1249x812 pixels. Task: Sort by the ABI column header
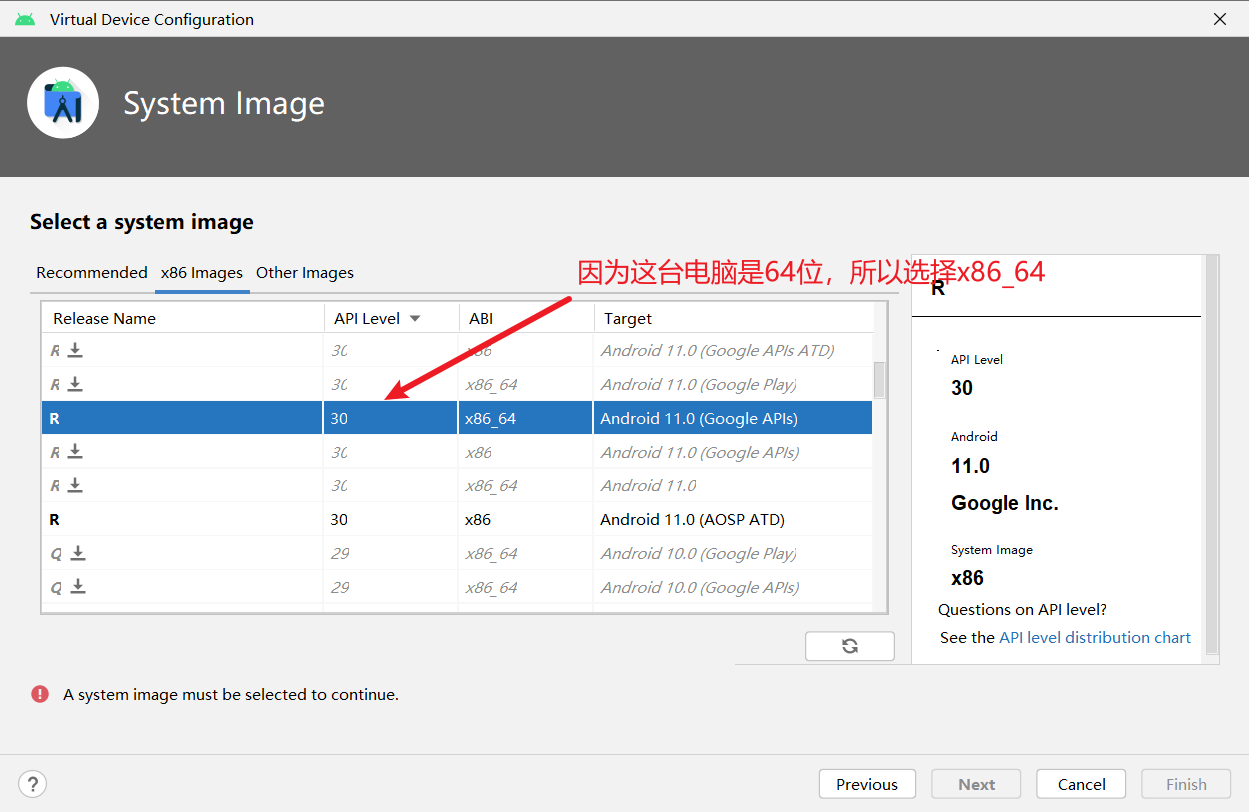pyautogui.click(x=526, y=318)
